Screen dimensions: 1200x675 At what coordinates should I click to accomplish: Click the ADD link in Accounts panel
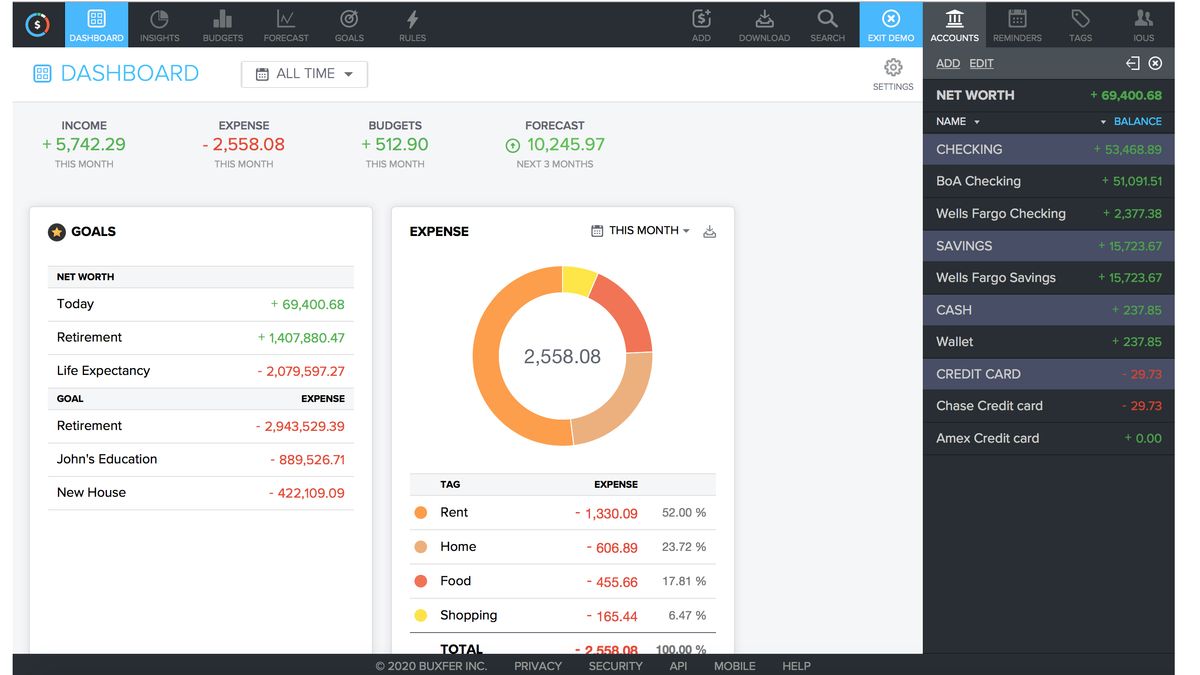(x=947, y=63)
